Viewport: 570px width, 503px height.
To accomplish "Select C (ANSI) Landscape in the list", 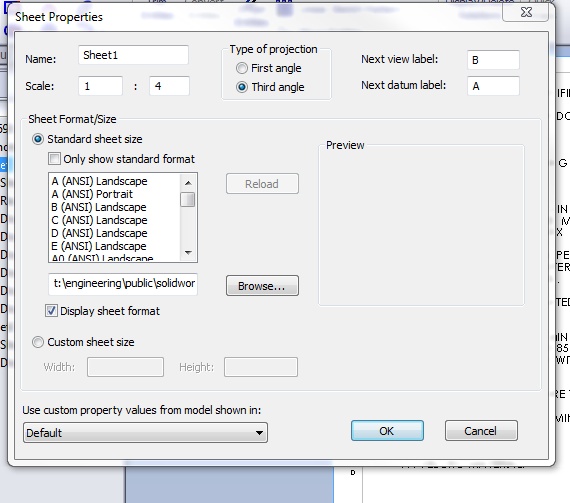I will [115, 220].
